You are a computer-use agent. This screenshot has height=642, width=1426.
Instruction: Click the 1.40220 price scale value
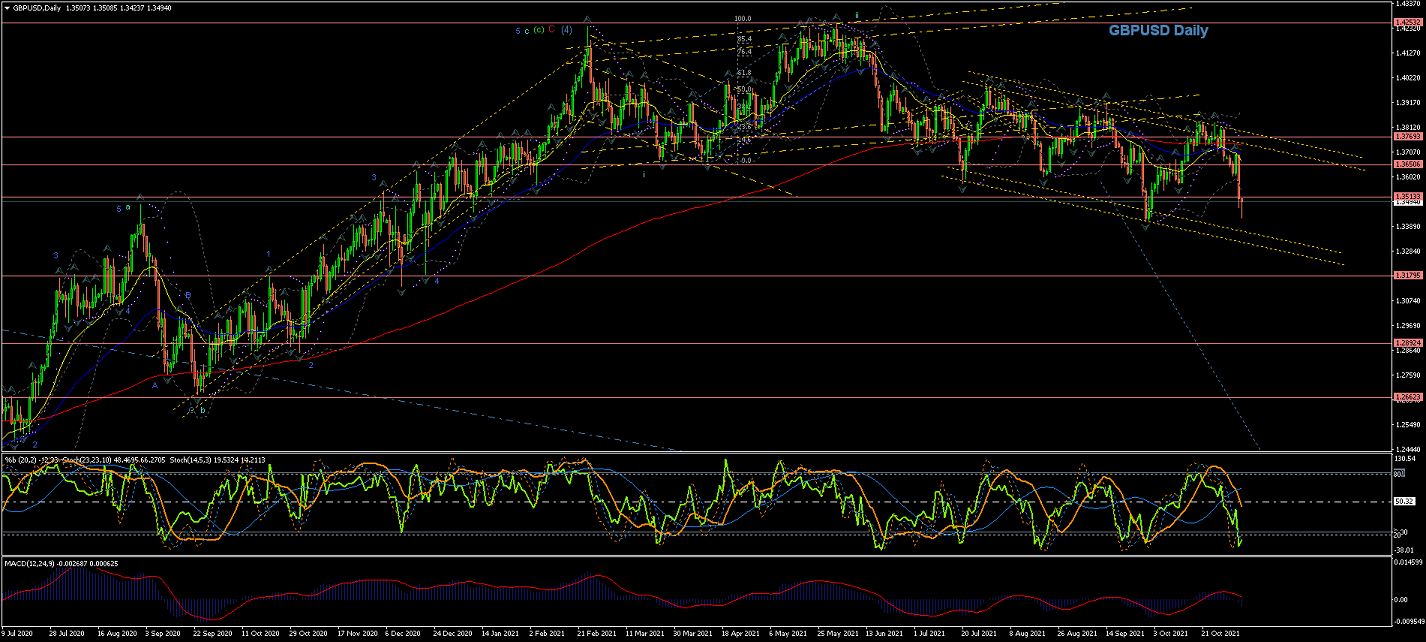(x=1408, y=78)
